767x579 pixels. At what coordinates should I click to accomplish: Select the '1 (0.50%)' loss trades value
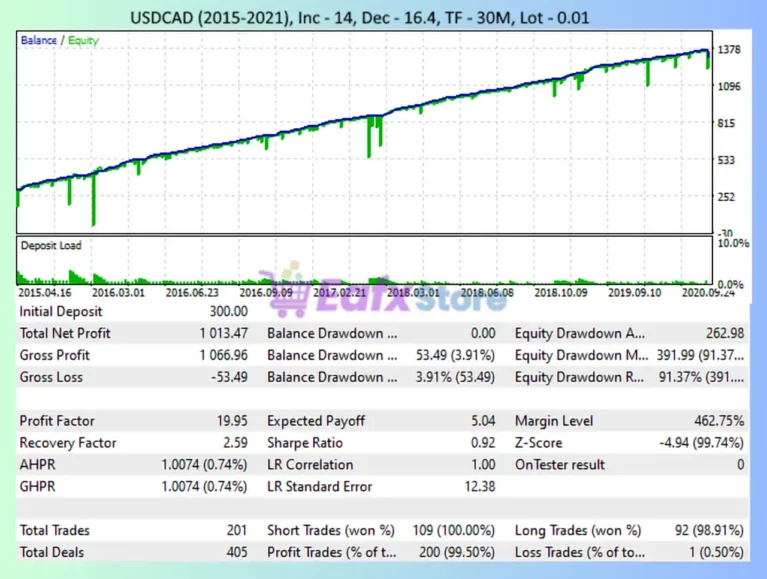pos(717,553)
